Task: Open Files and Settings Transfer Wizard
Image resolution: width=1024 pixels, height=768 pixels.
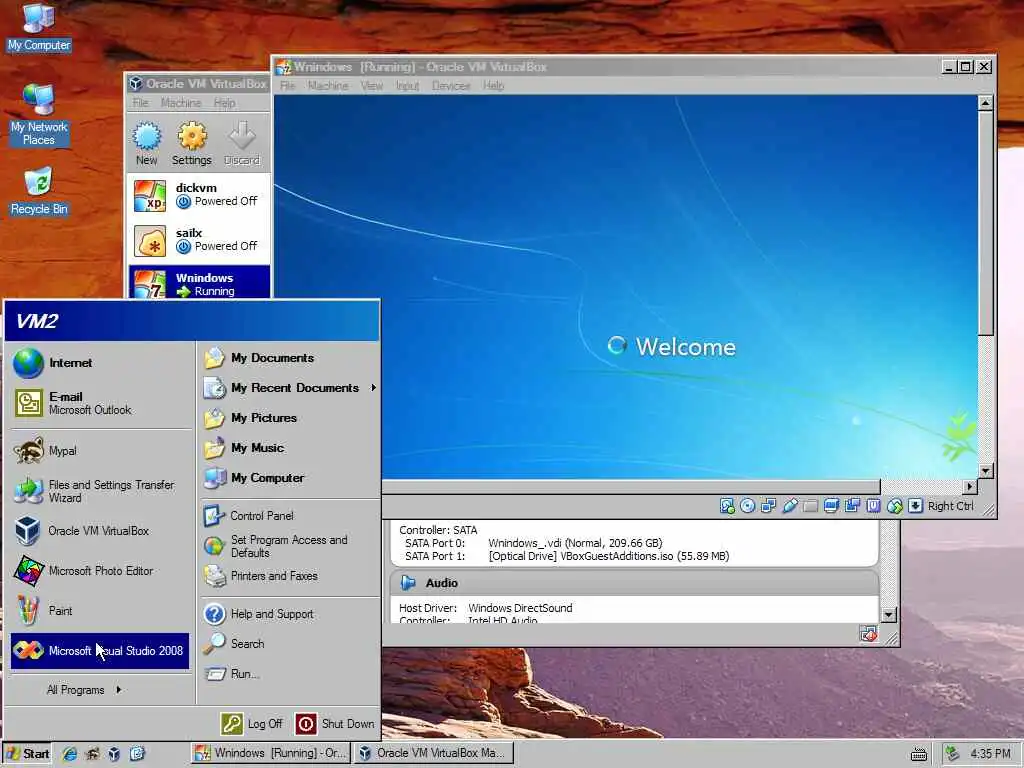Action: 100,491
